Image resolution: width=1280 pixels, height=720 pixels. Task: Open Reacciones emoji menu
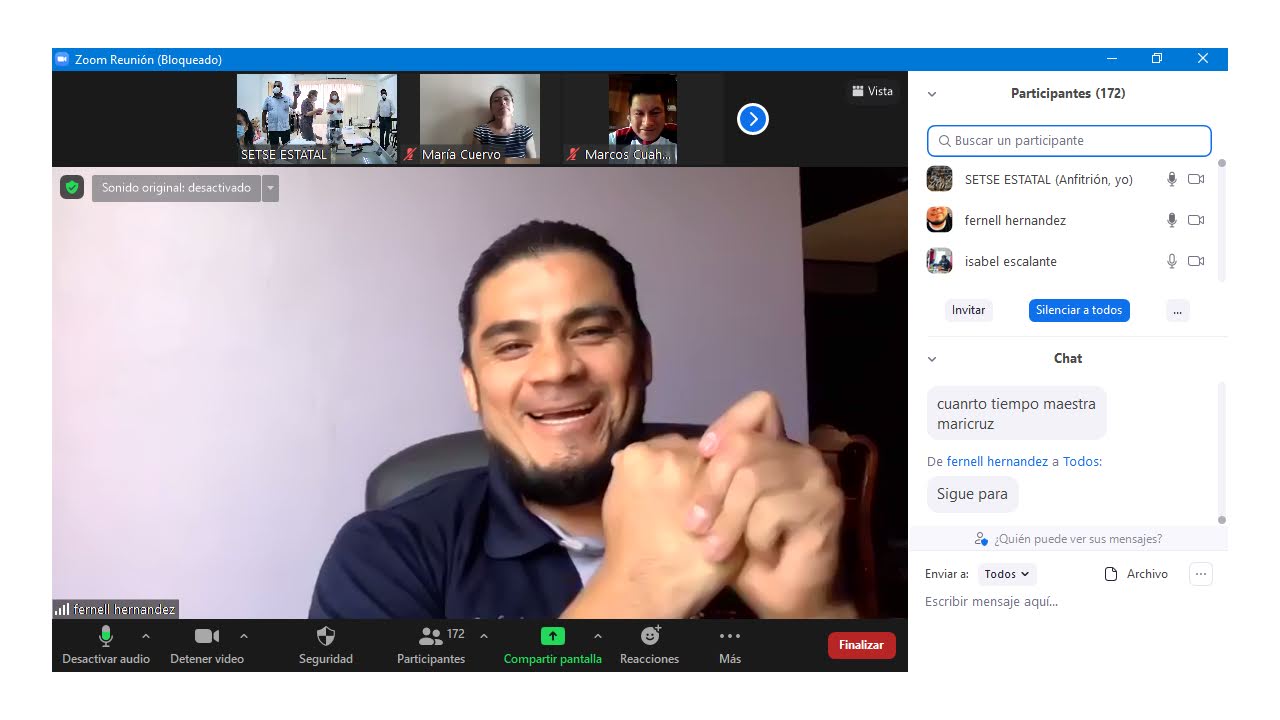tap(650, 646)
